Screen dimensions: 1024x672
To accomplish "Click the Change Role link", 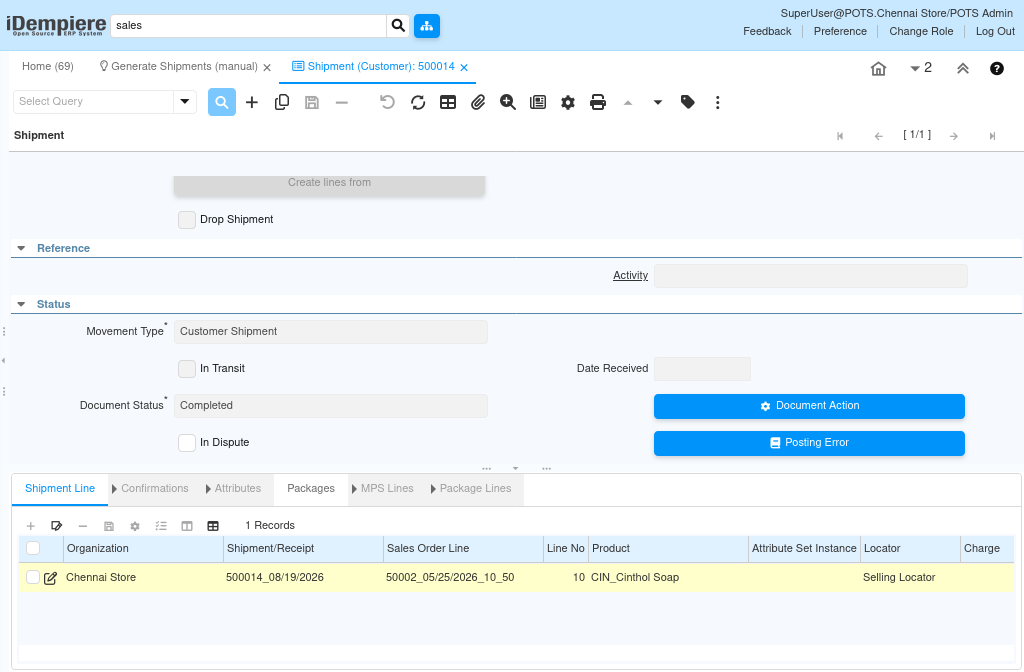I will (x=921, y=31).
